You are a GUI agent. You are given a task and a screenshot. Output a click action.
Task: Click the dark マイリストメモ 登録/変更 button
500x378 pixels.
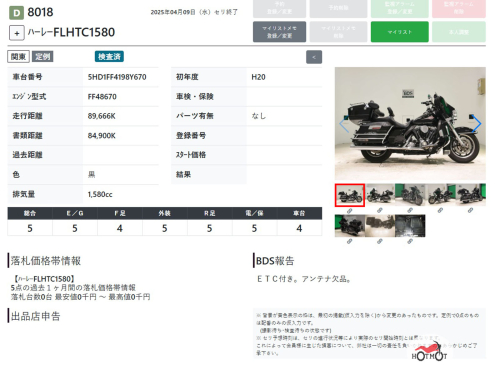tap(279, 32)
